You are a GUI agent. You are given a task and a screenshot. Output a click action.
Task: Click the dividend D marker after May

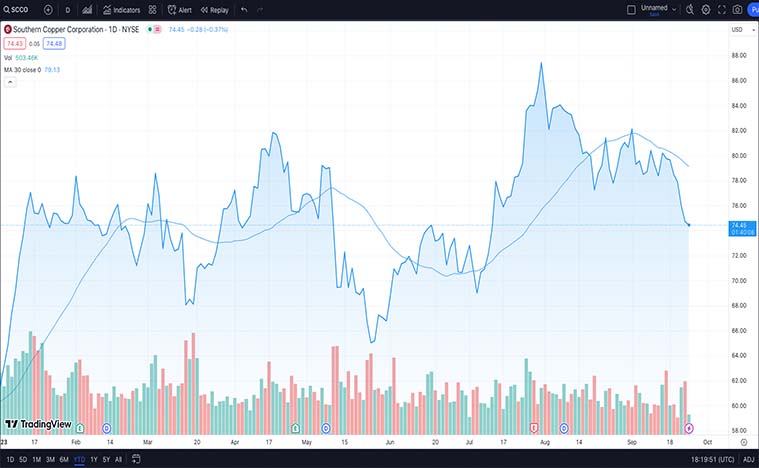click(x=326, y=428)
